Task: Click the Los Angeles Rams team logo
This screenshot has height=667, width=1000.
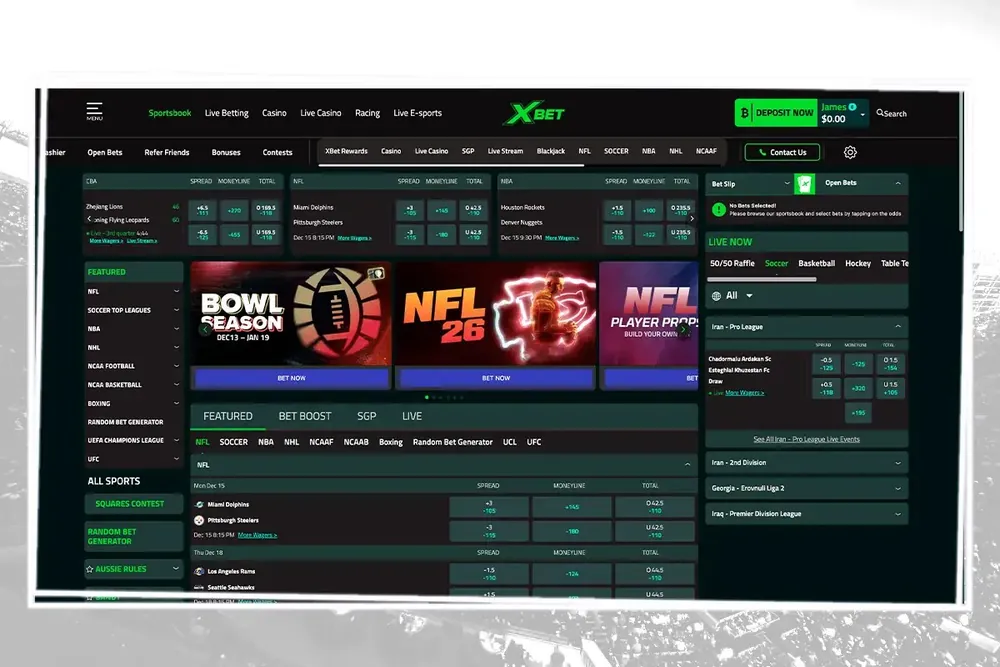Action: tap(199, 571)
